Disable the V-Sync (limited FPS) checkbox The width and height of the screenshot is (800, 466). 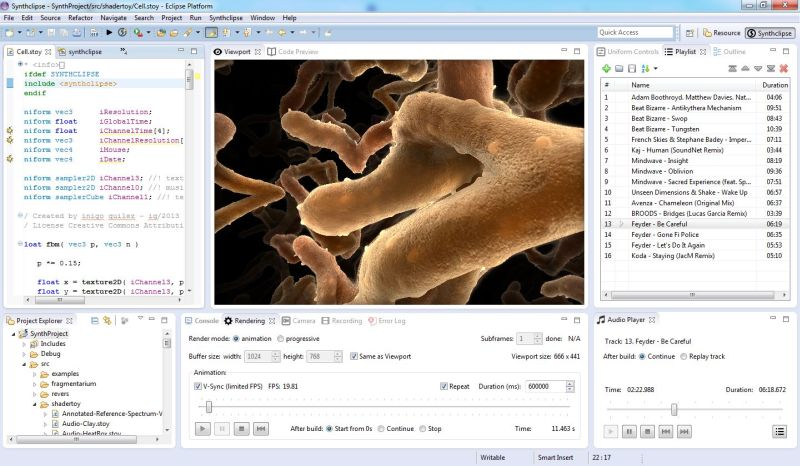click(197, 385)
